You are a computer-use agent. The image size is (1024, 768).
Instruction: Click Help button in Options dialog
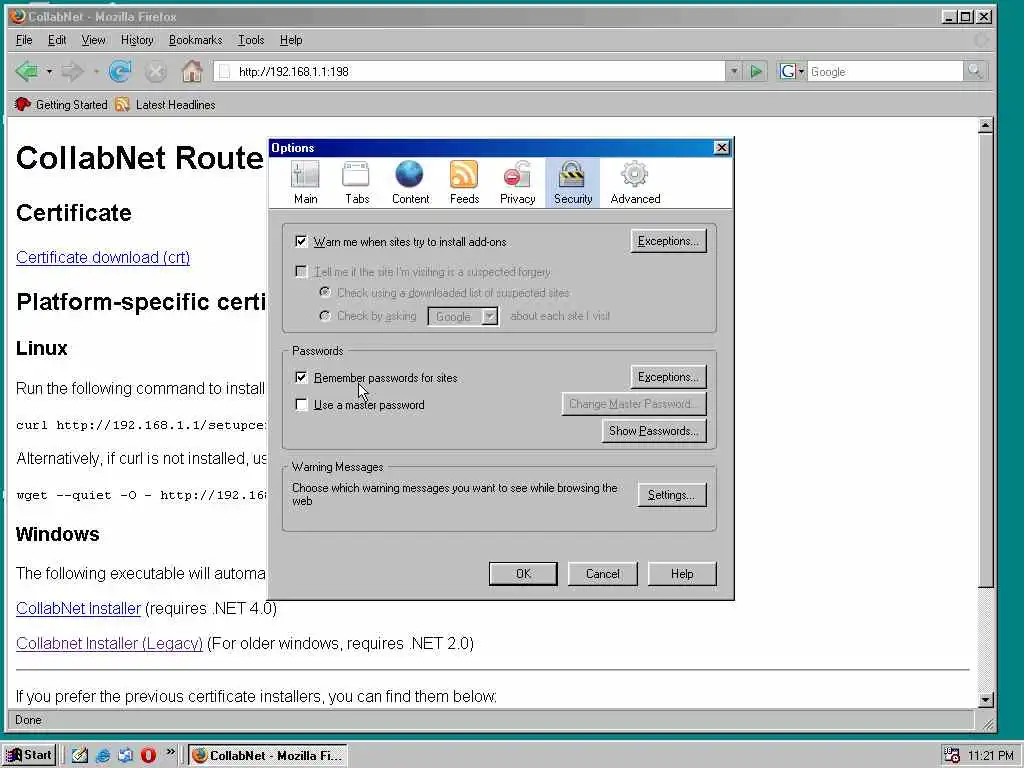pyautogui.click(x=682, y=574)
